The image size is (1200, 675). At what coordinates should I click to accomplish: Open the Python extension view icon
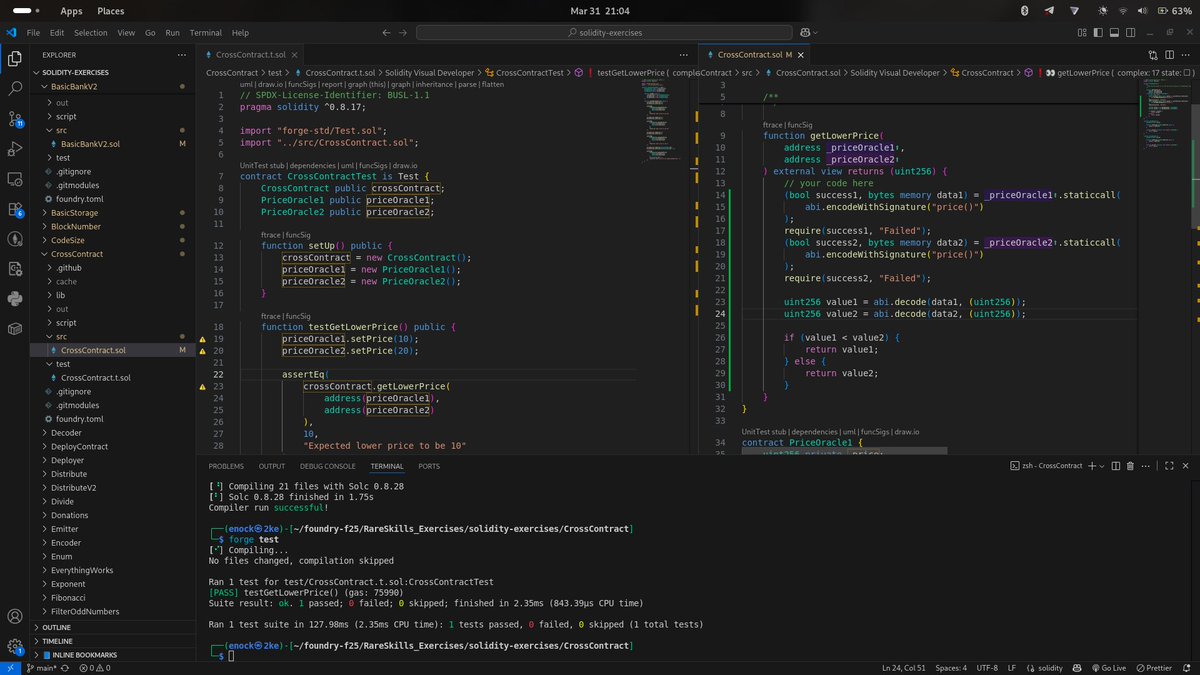(15, 298)
